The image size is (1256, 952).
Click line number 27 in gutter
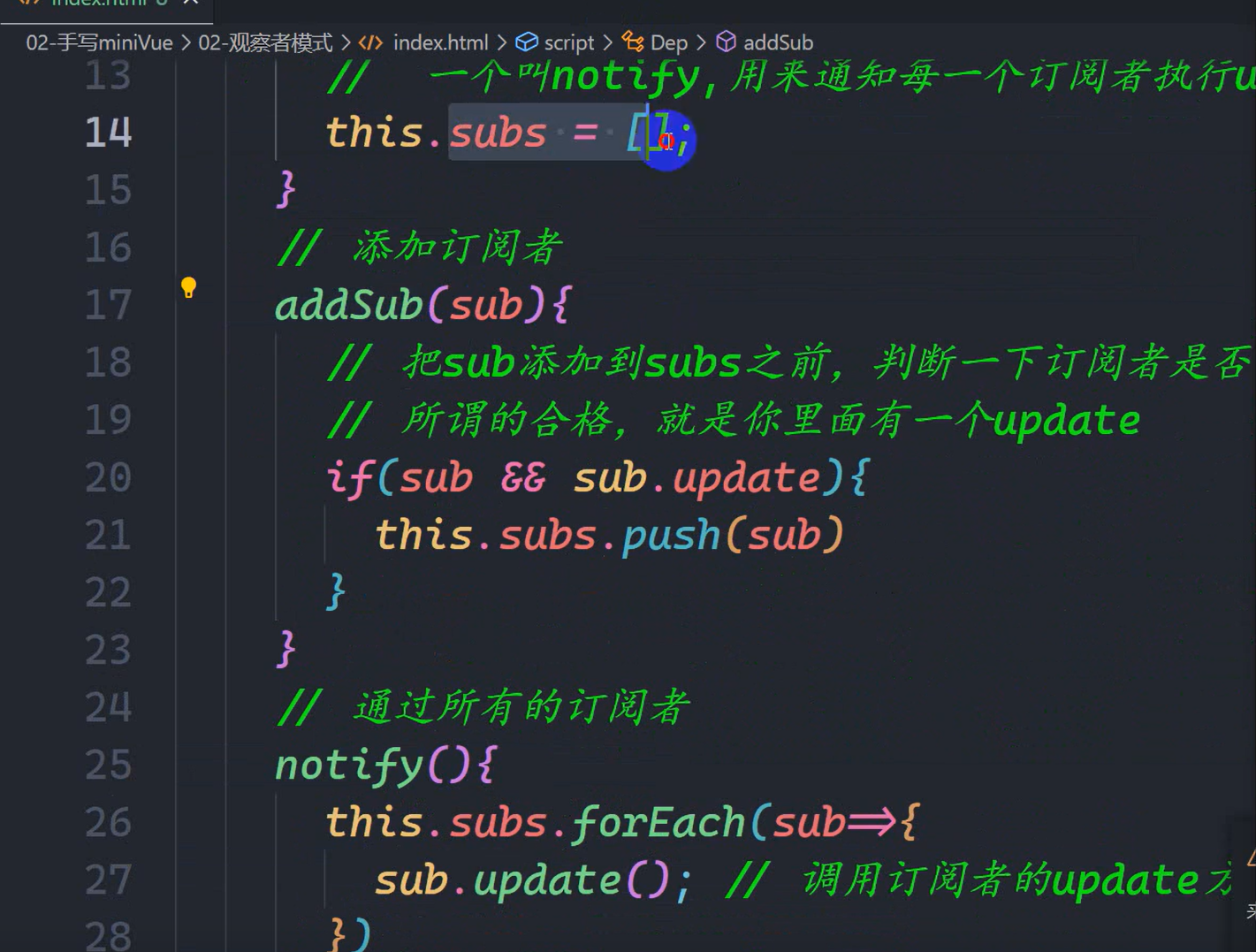tap(108, 880)
